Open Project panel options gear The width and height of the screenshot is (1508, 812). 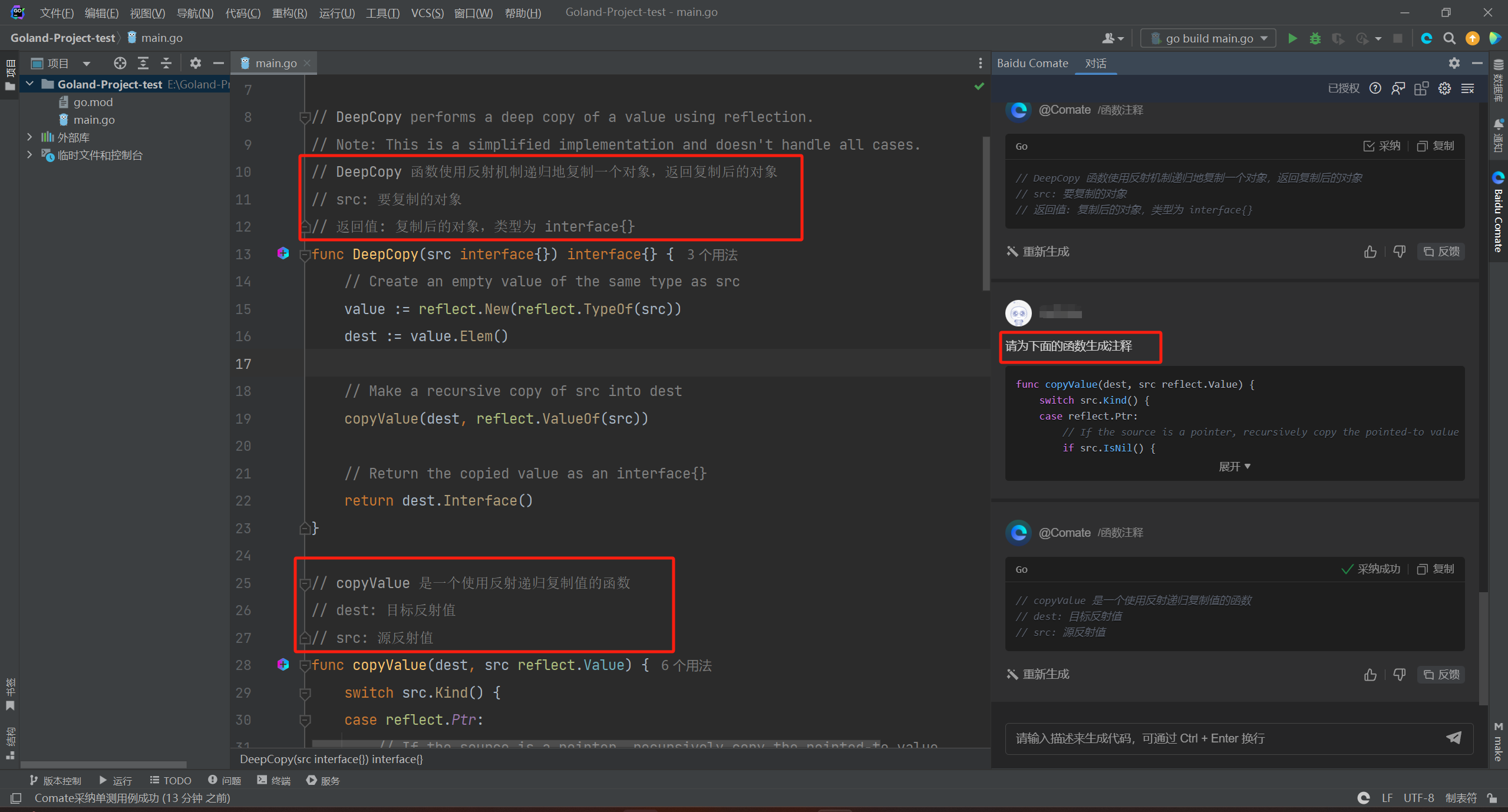pyautogui.click(x=196, y=63)
